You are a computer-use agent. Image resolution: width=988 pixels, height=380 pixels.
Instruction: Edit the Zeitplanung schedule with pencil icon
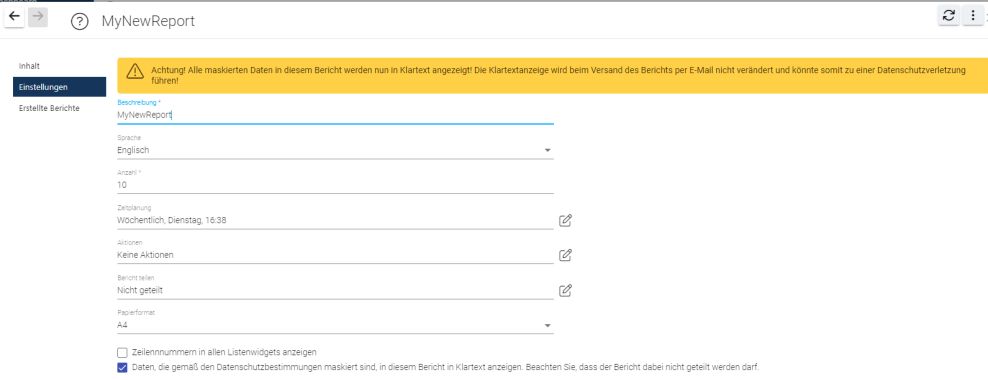[x=566, y=220]
